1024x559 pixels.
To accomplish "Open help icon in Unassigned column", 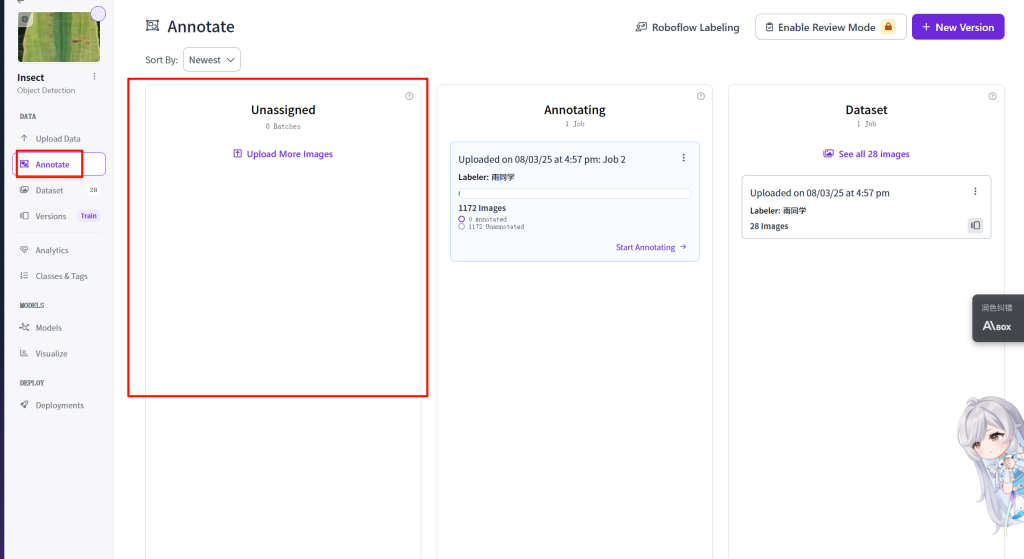I will pos(409,96).
